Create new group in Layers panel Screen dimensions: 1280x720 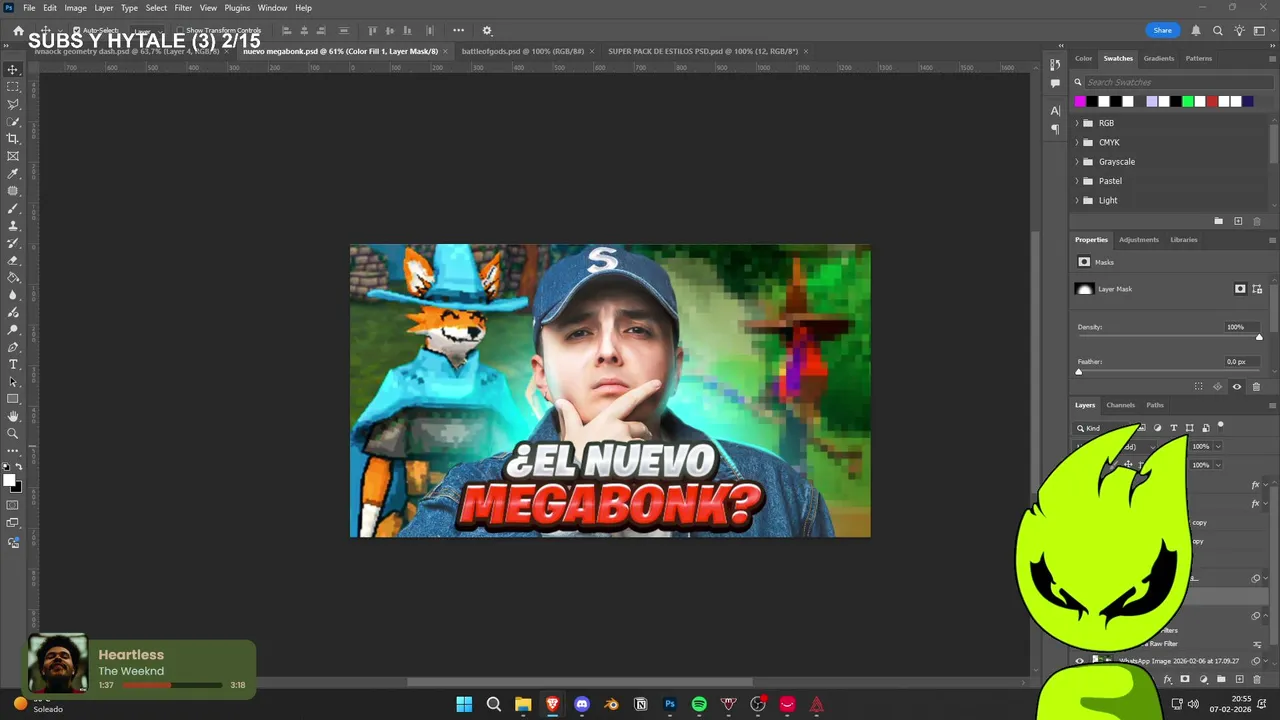[1221, 679]
